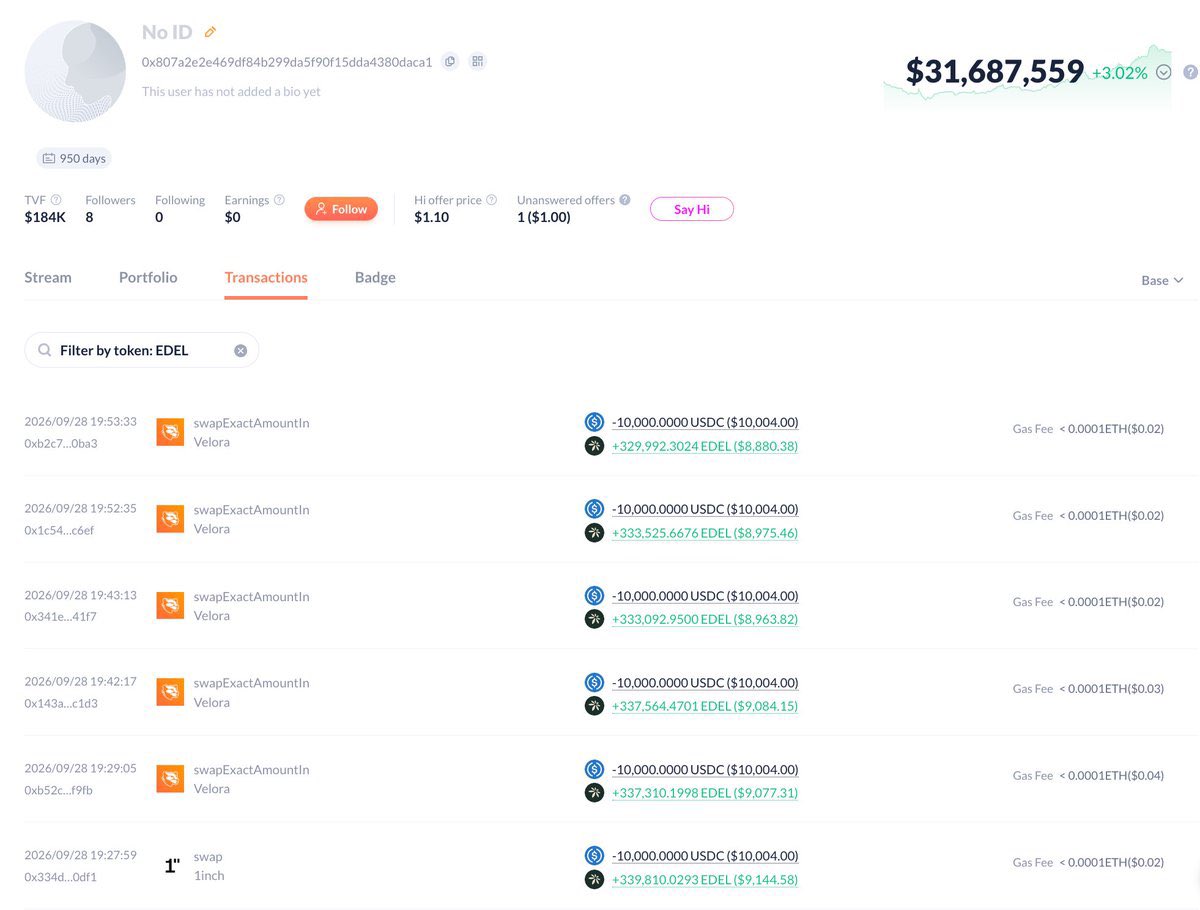1200x910 pixels.
Task: Open +337,310.1998 EDEL amount link
Action: 705,793
